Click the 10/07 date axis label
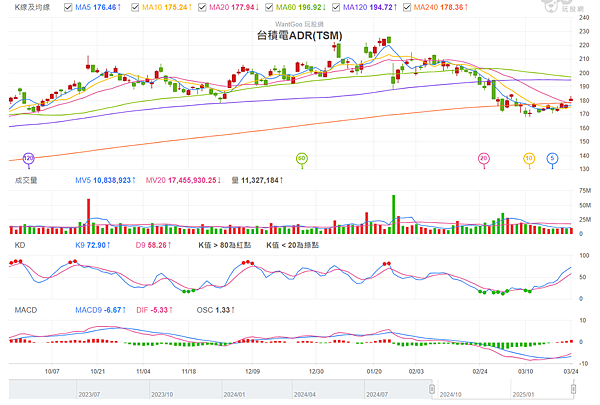 [52, 371]
